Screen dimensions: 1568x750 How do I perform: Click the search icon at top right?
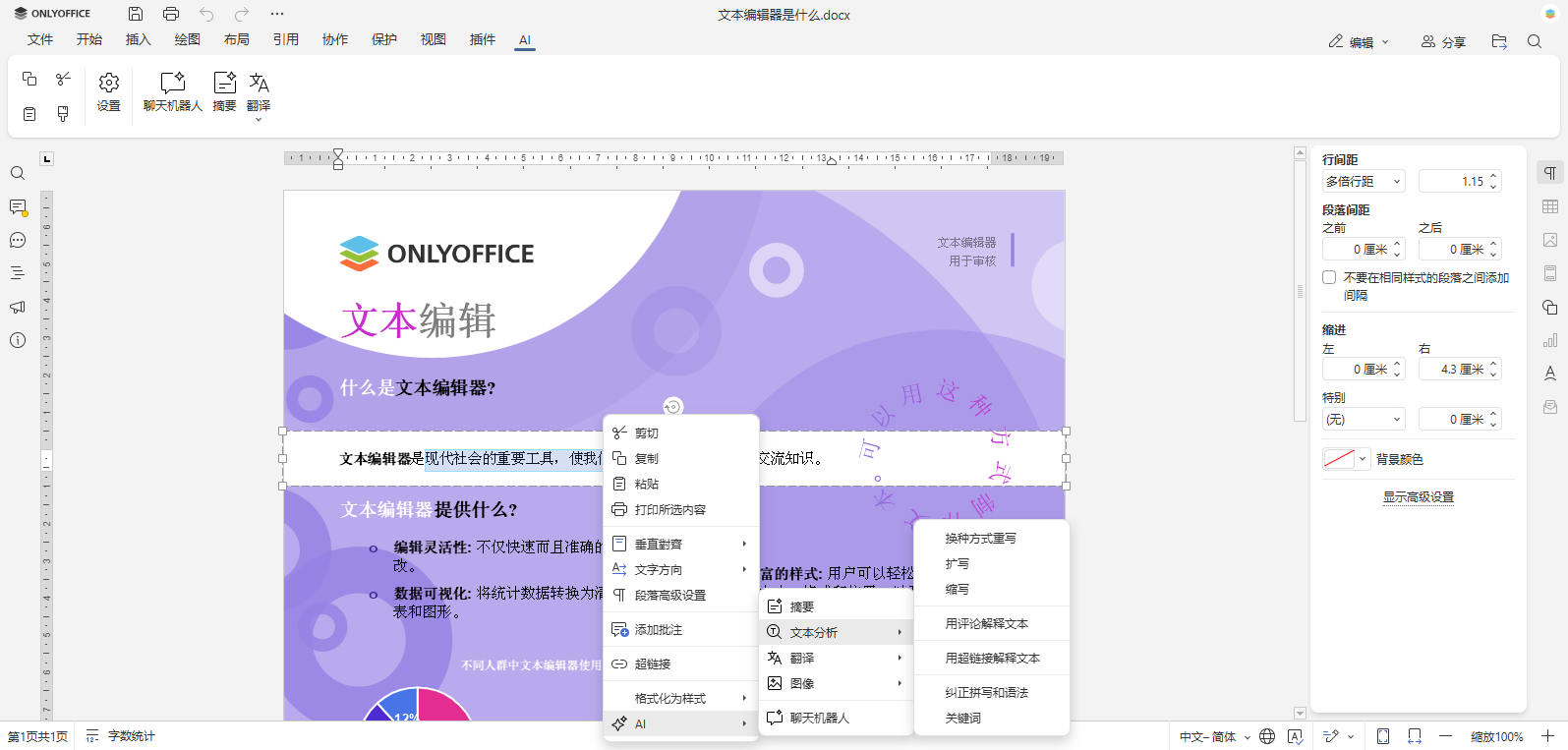pos(1535,41)
